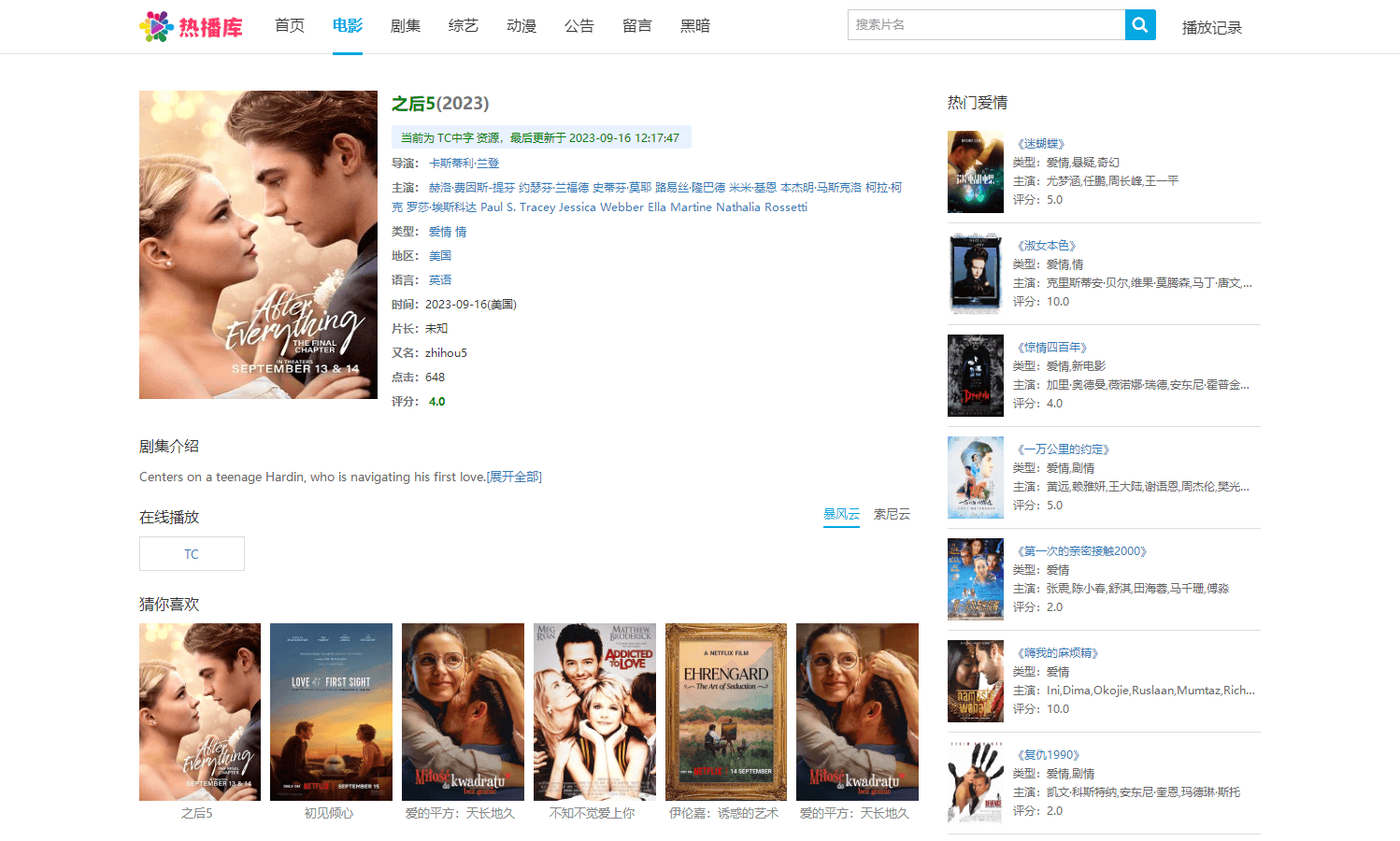This screenshot has width=1400, height=841.
Task: Select the 美国 region link
Action: pyautogui.click(x=440, y=256)
